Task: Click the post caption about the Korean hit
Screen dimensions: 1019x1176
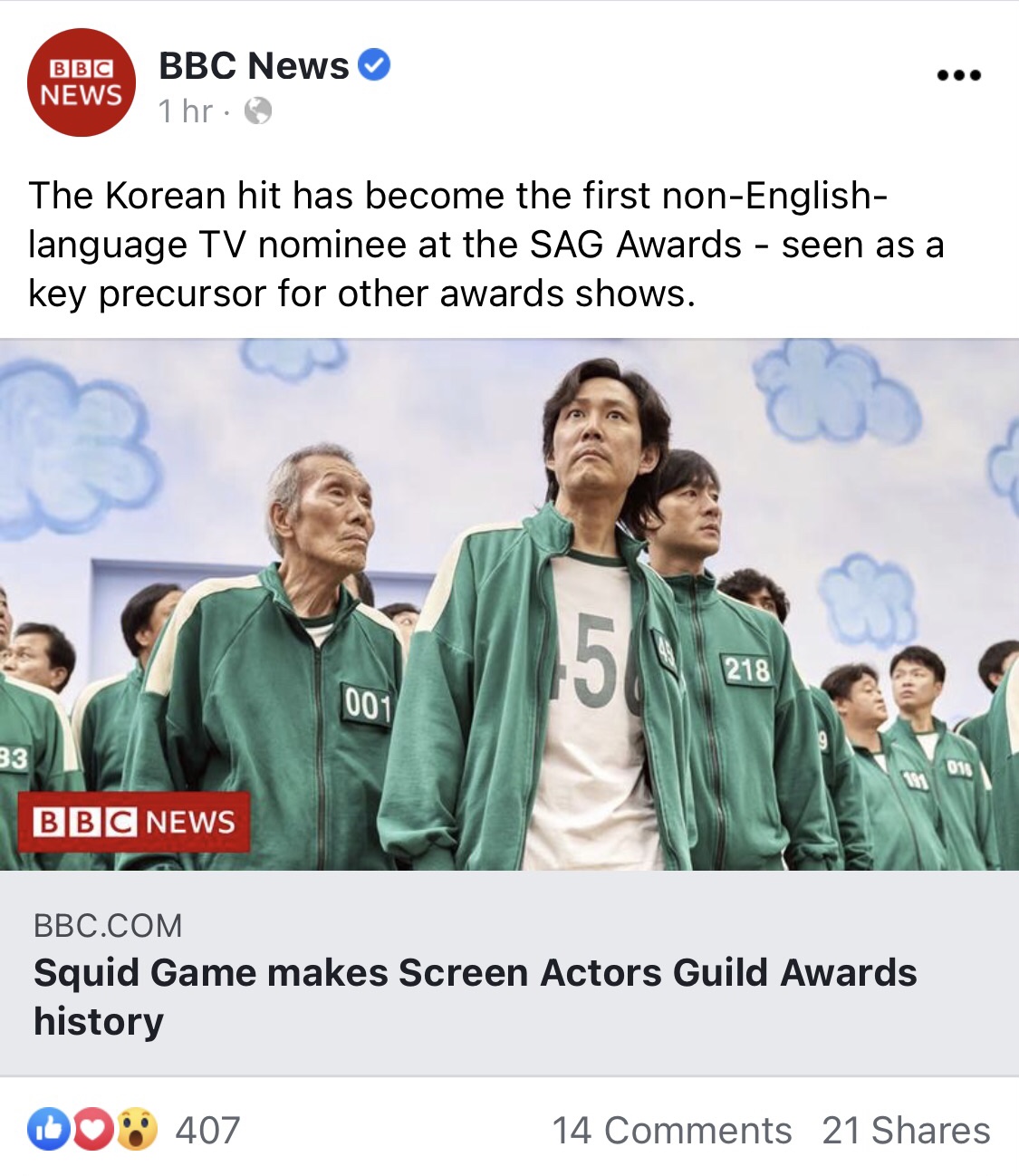Action: 486,245
